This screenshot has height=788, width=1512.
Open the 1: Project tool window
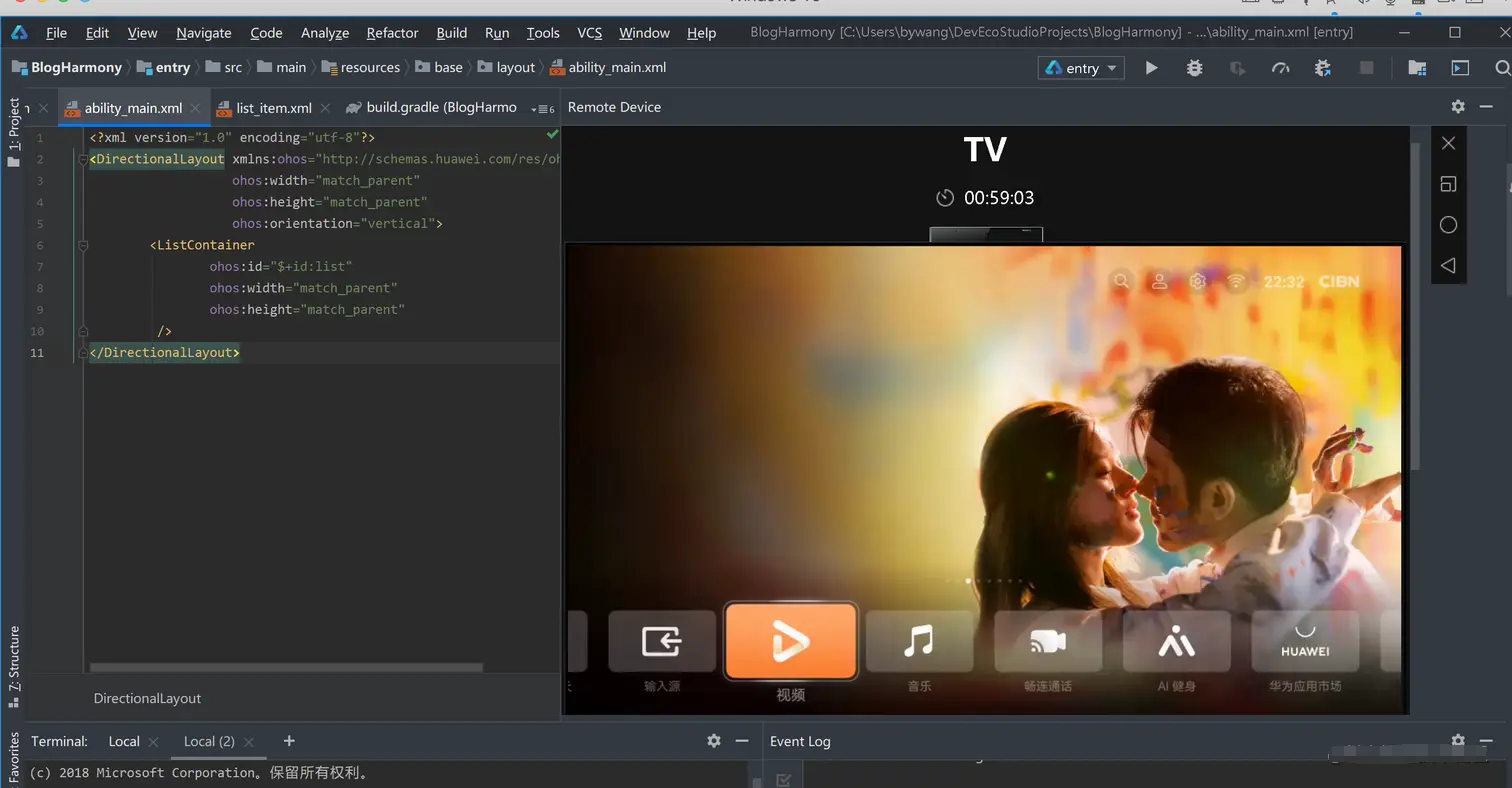[13, 133]
